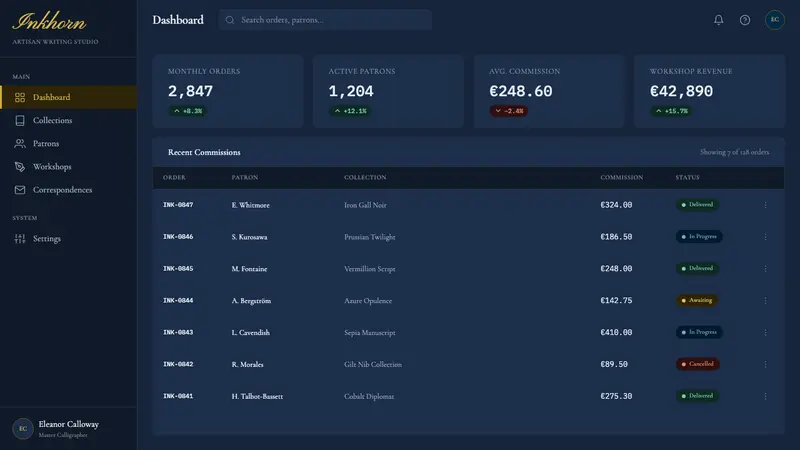
Task: Click patron M. Fontaine
Action: [x=249, y=269]
